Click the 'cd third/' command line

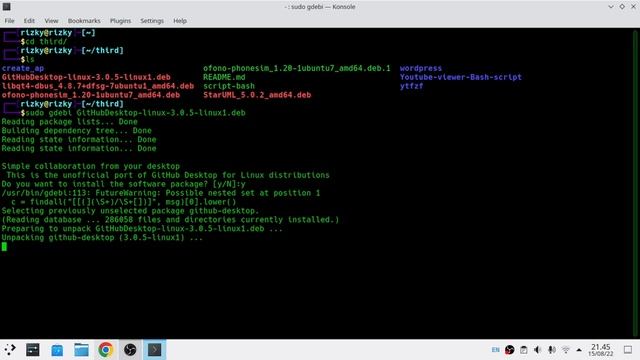click(x=46, y=42)
